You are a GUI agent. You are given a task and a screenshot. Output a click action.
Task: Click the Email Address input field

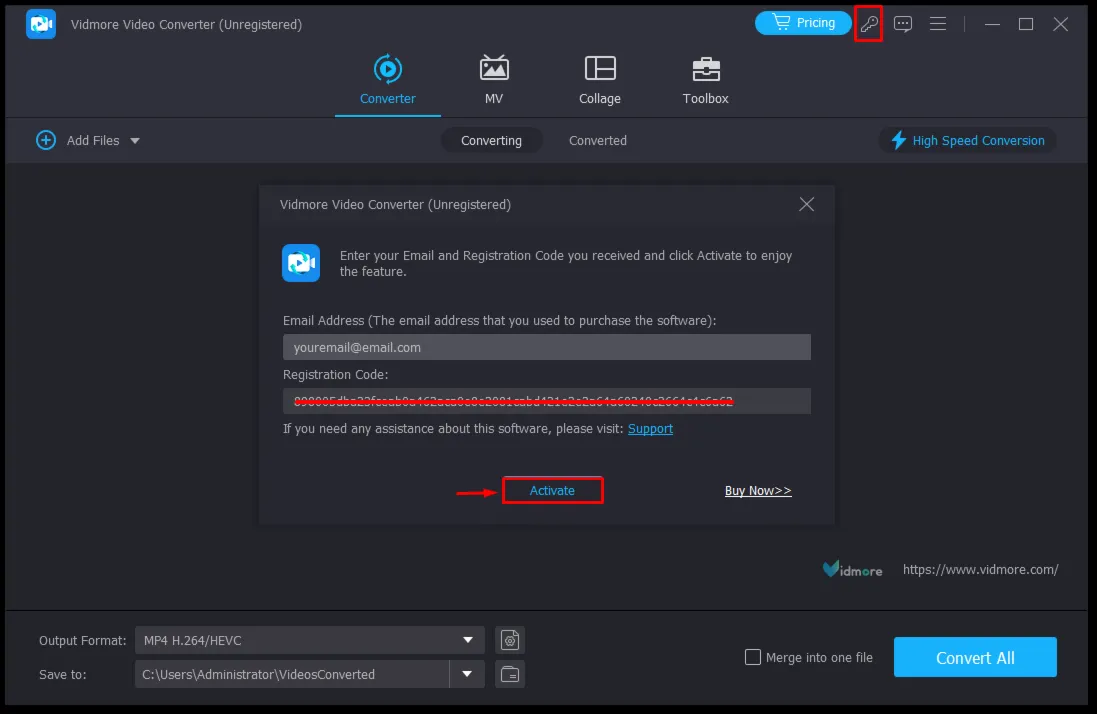546,347
